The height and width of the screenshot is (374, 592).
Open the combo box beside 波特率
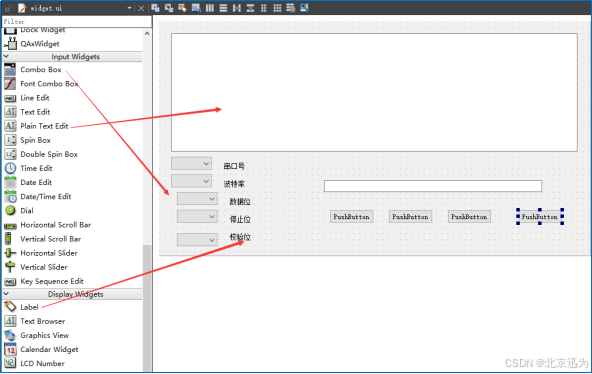[191, 181]
